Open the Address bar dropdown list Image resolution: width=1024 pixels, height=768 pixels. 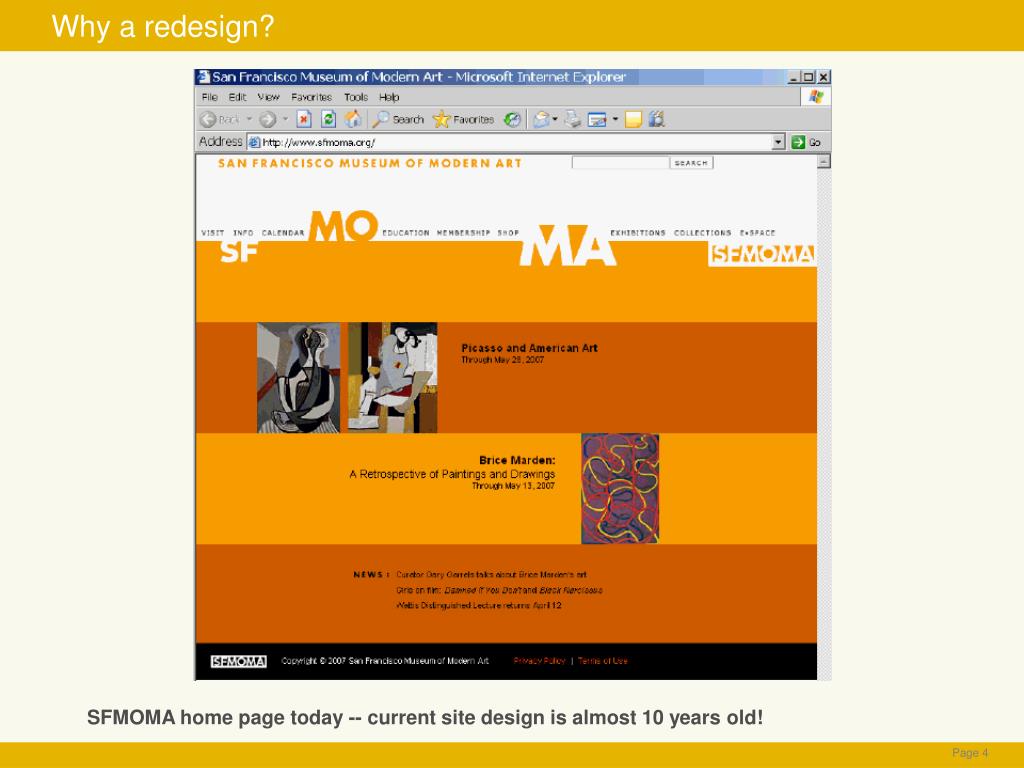(x=778, y=142)
